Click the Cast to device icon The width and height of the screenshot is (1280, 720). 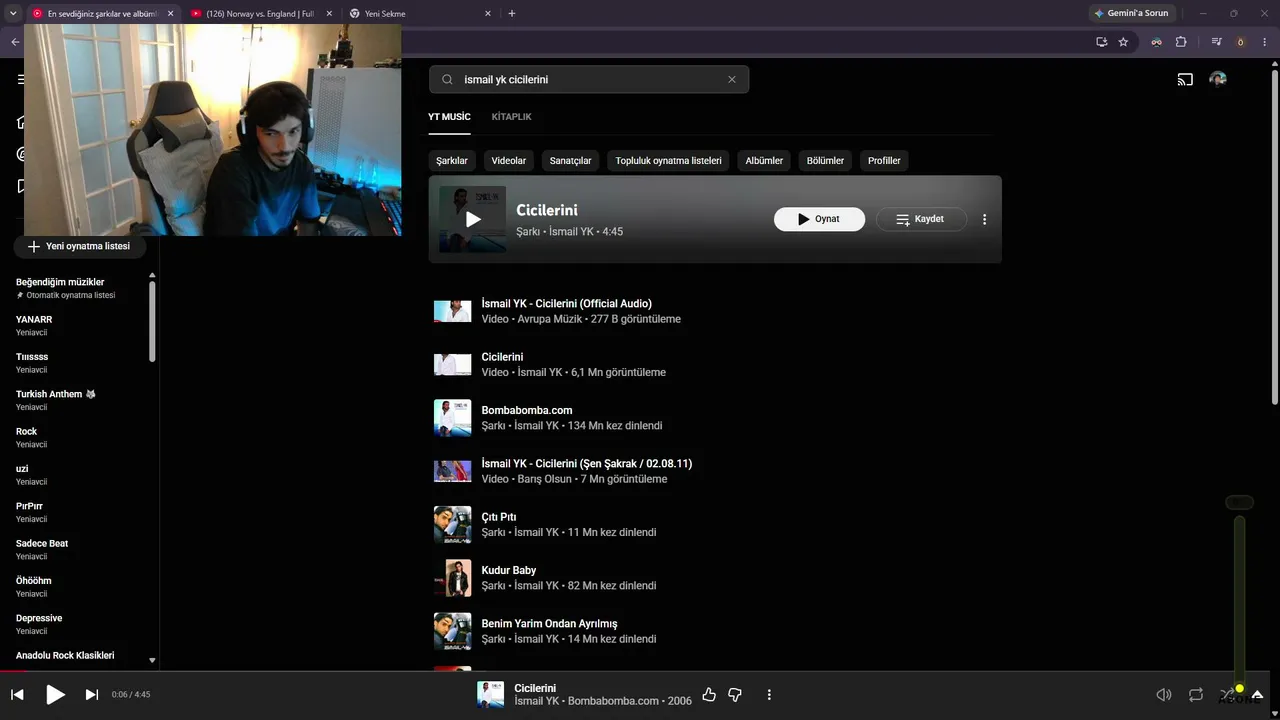point(1185,80)
